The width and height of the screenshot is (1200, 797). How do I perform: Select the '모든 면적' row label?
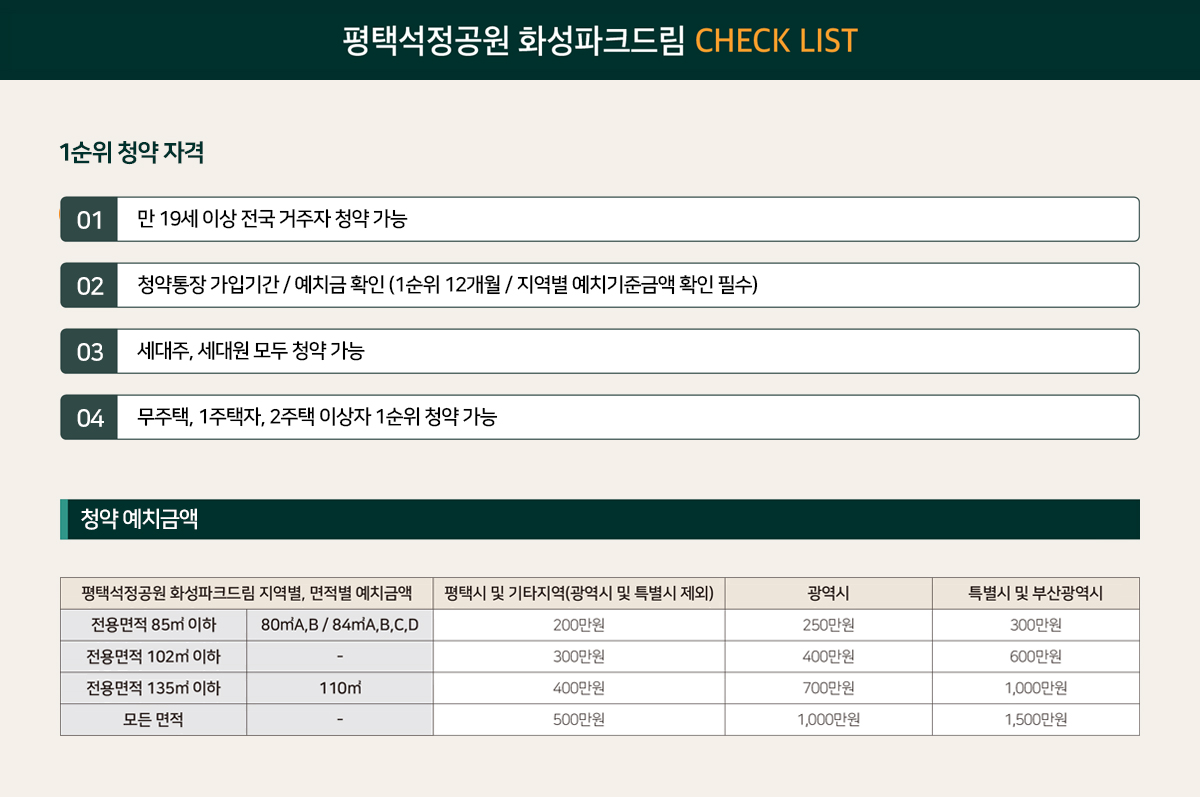point(153,720)
